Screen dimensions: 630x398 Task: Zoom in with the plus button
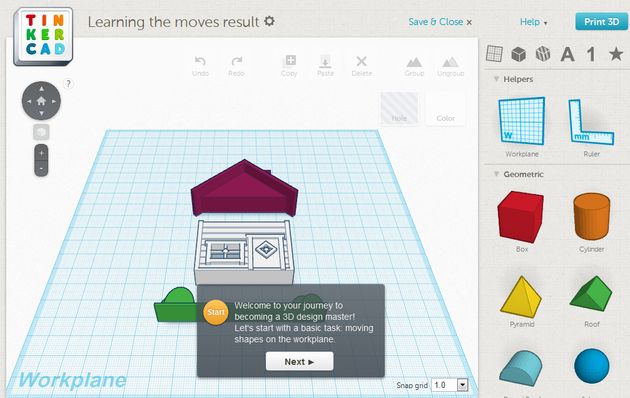pyautogui.click(x=41, y=153)
